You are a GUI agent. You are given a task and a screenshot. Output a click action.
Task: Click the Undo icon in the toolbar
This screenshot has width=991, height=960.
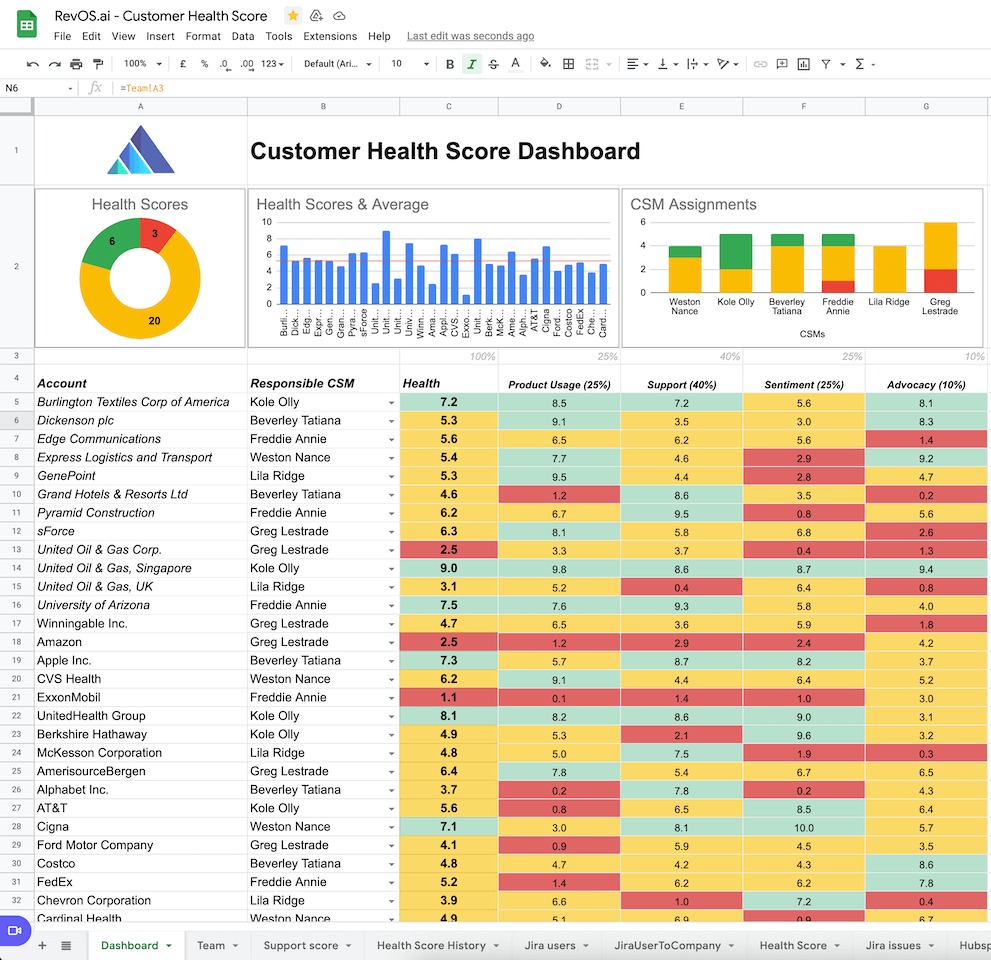[x=33, y=64]
